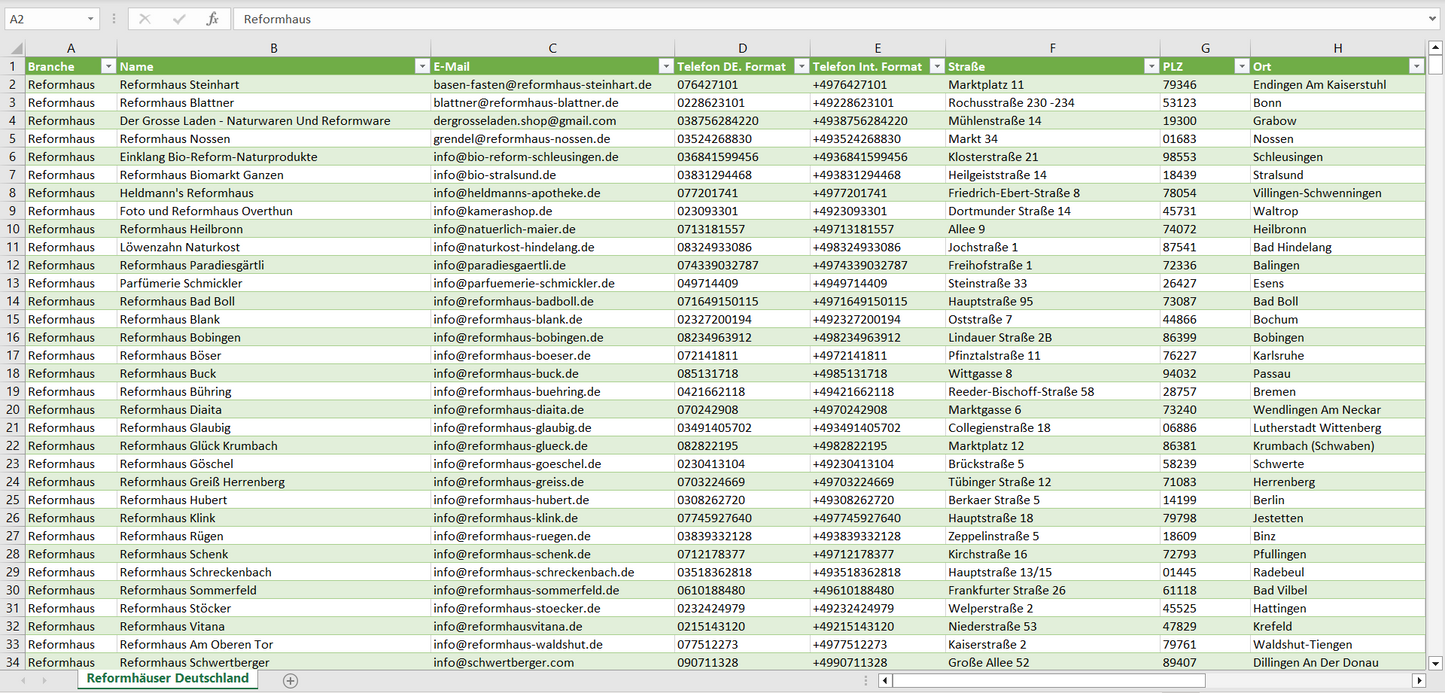
Task: Click the Insert Function fx icon
Action: click(212, 19)
